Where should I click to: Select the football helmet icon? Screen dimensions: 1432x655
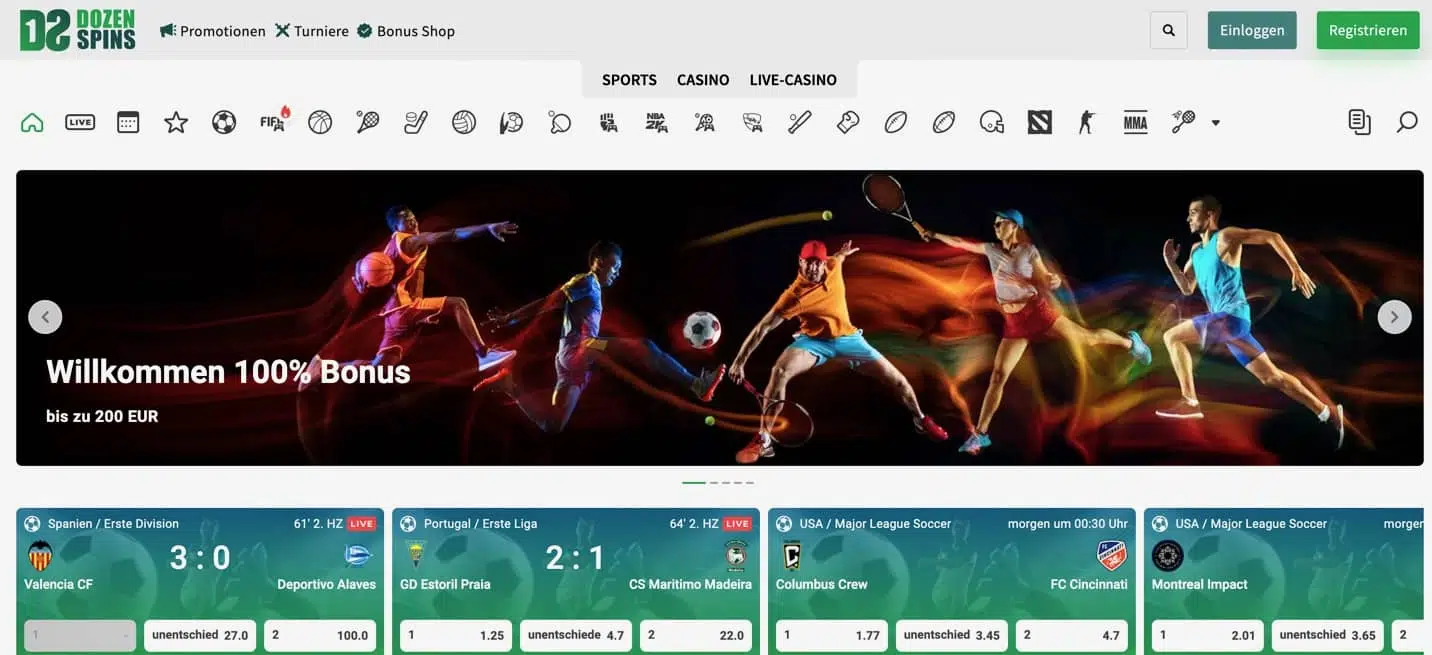(992, 122)
